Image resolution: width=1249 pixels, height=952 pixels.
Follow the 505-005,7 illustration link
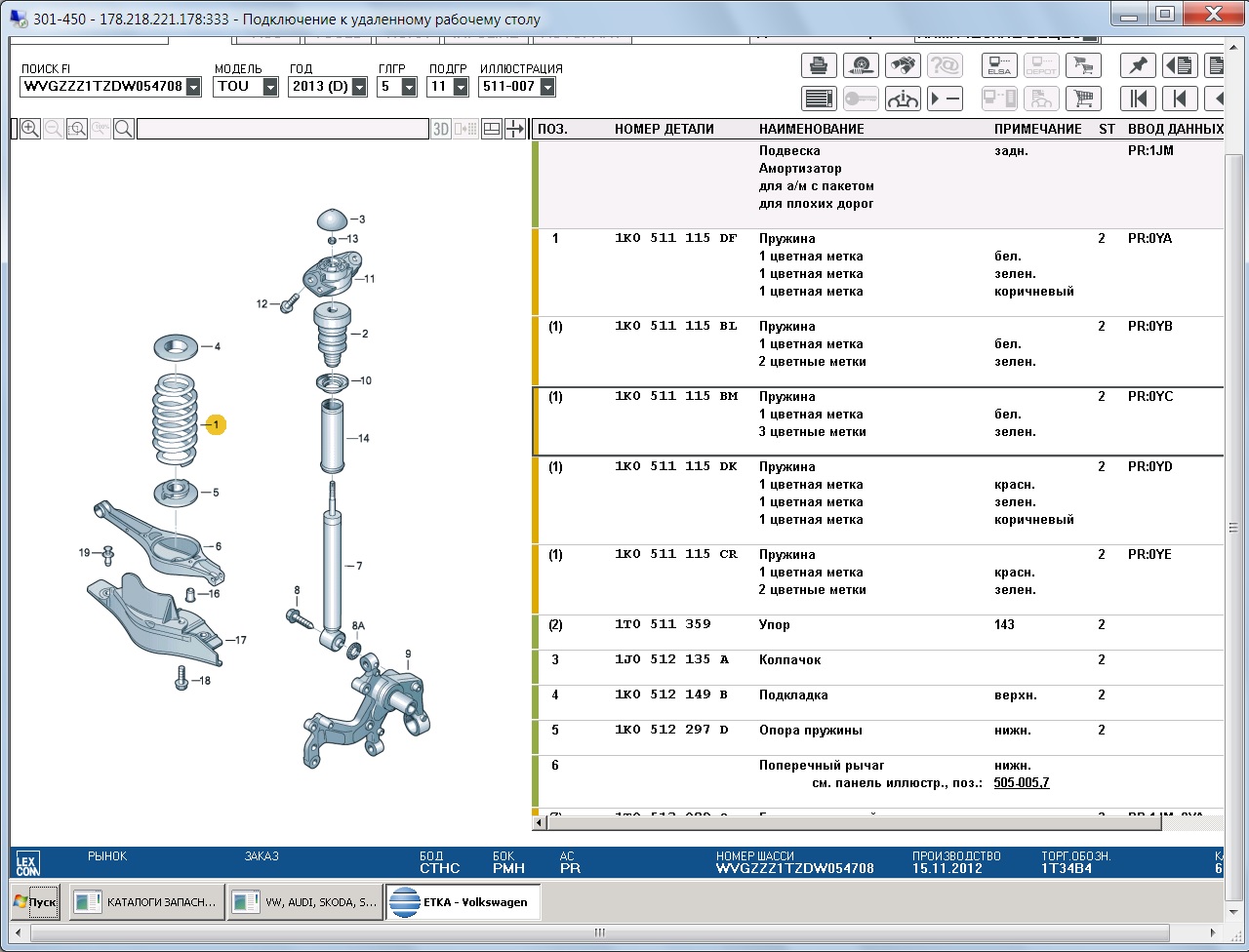pyautogui.click(x=1022, y=782)
